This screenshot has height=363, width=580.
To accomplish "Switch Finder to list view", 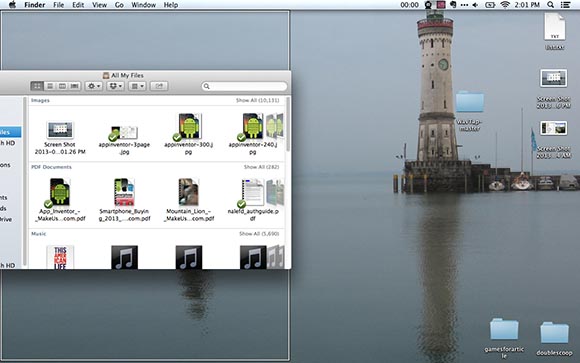I will click(x=50, y=86).
